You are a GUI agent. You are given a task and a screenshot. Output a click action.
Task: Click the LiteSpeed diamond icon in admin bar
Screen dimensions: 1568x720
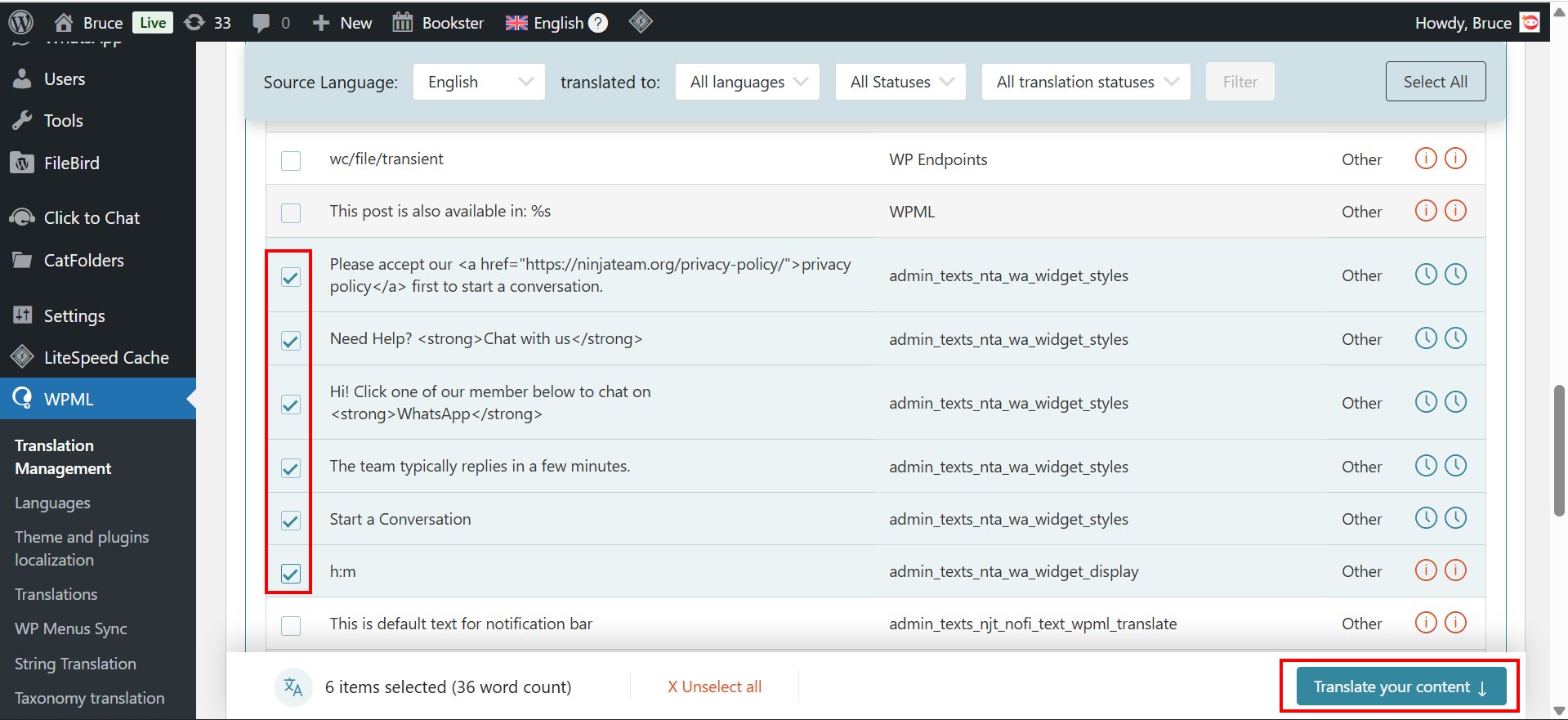point(641,22)
